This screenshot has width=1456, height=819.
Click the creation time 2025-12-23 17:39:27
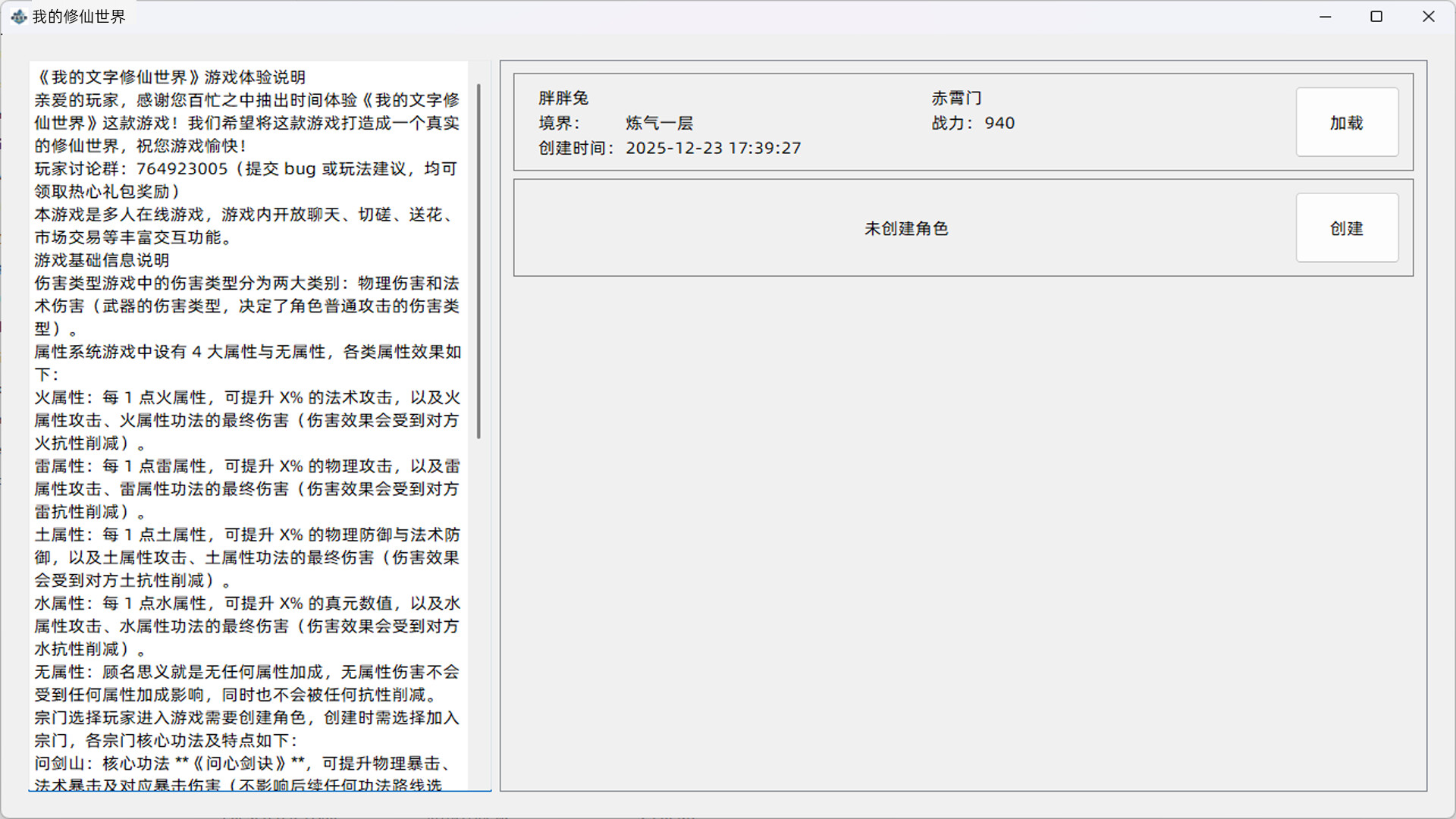tap(713, 149)
